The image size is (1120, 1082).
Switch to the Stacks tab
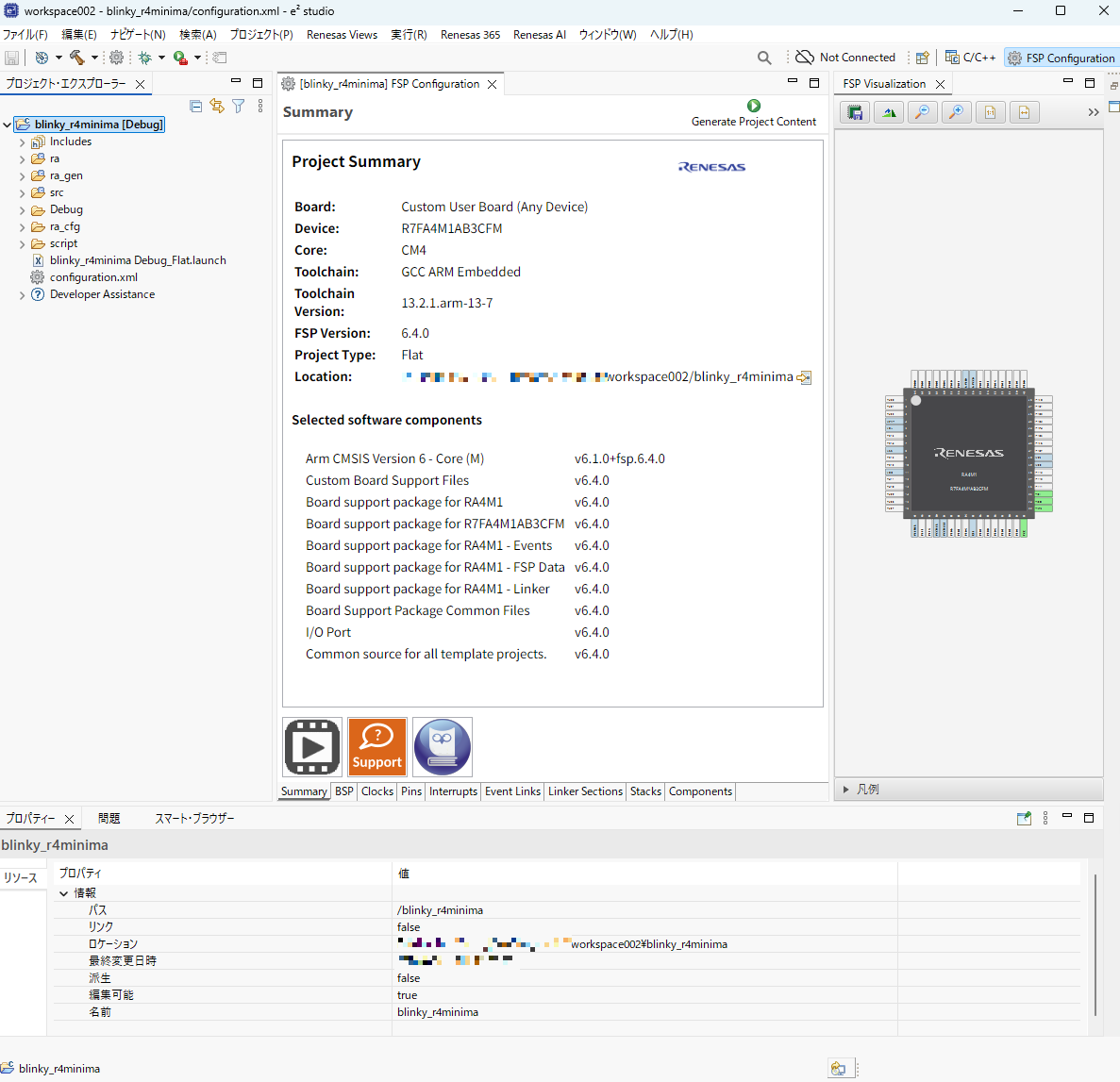pyautogui.click(x=645, y=791)
